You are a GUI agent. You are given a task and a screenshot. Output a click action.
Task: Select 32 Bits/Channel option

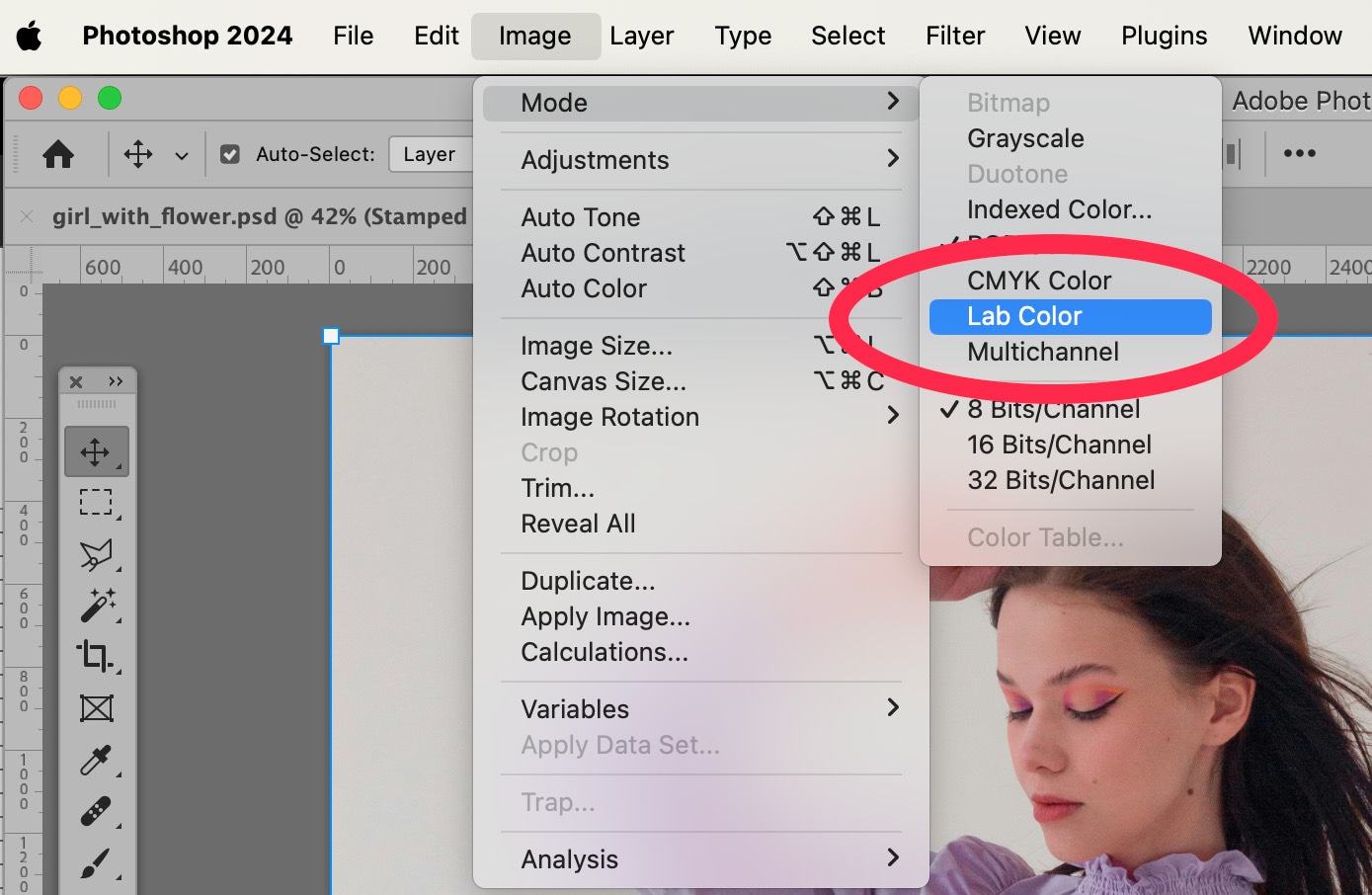(1061, 480)
